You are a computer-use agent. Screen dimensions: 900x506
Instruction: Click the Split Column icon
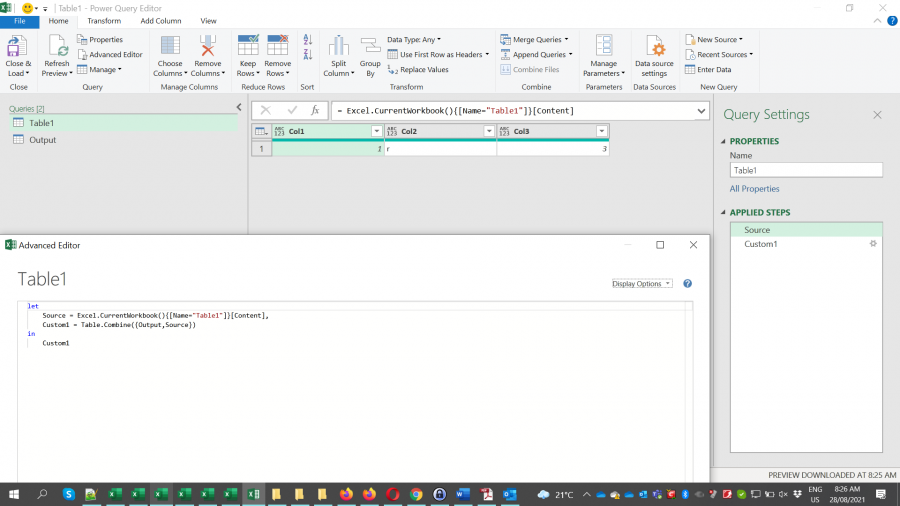click(339, 45)
